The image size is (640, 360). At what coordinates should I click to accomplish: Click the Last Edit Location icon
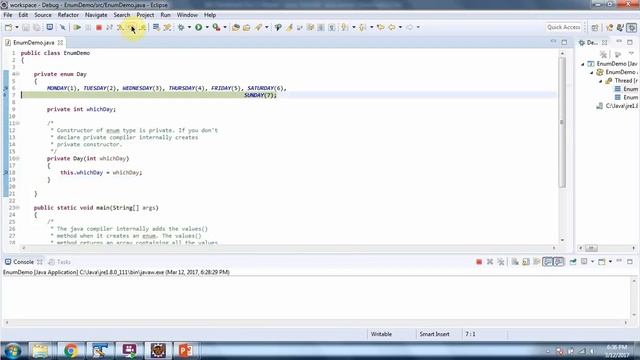380,27
